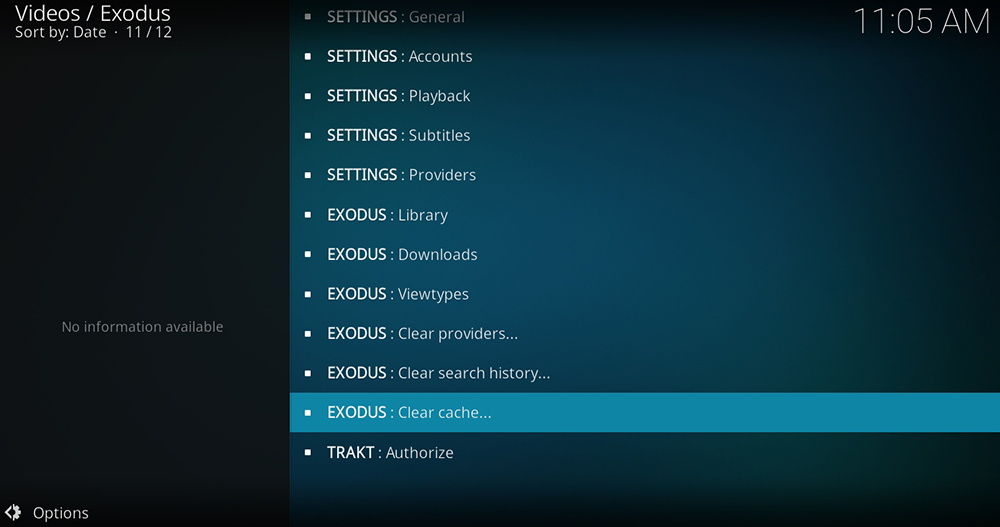Click the Sort by: Date text

[x=61, y=32]
